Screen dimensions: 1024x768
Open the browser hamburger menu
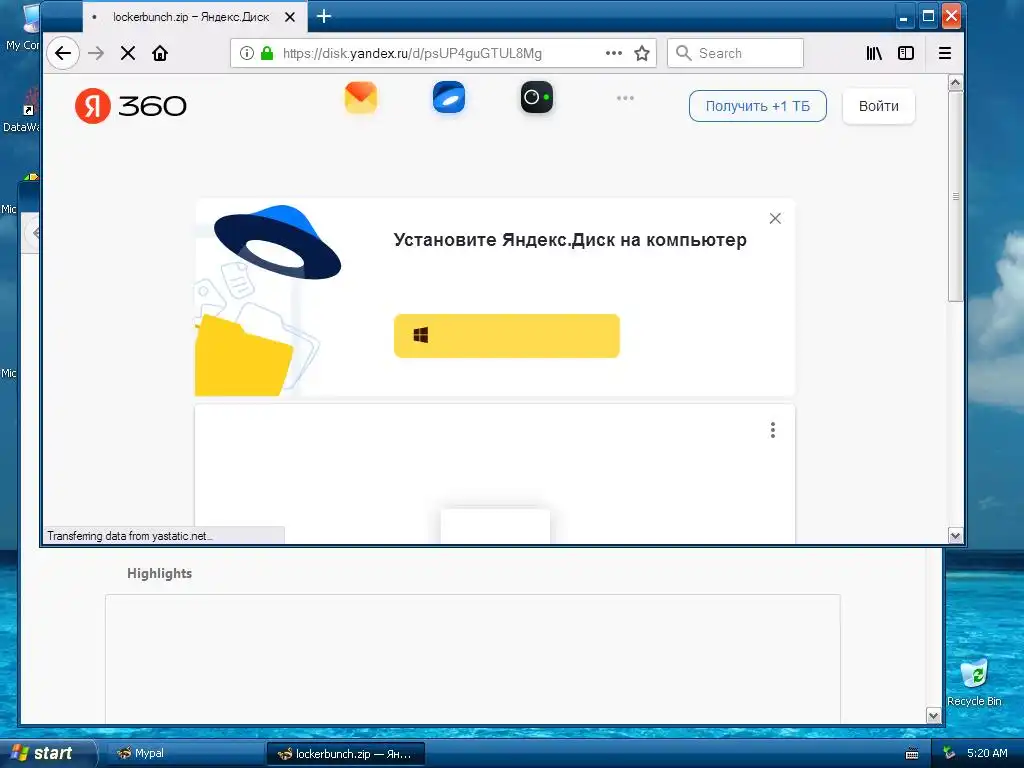pos(944,53)
